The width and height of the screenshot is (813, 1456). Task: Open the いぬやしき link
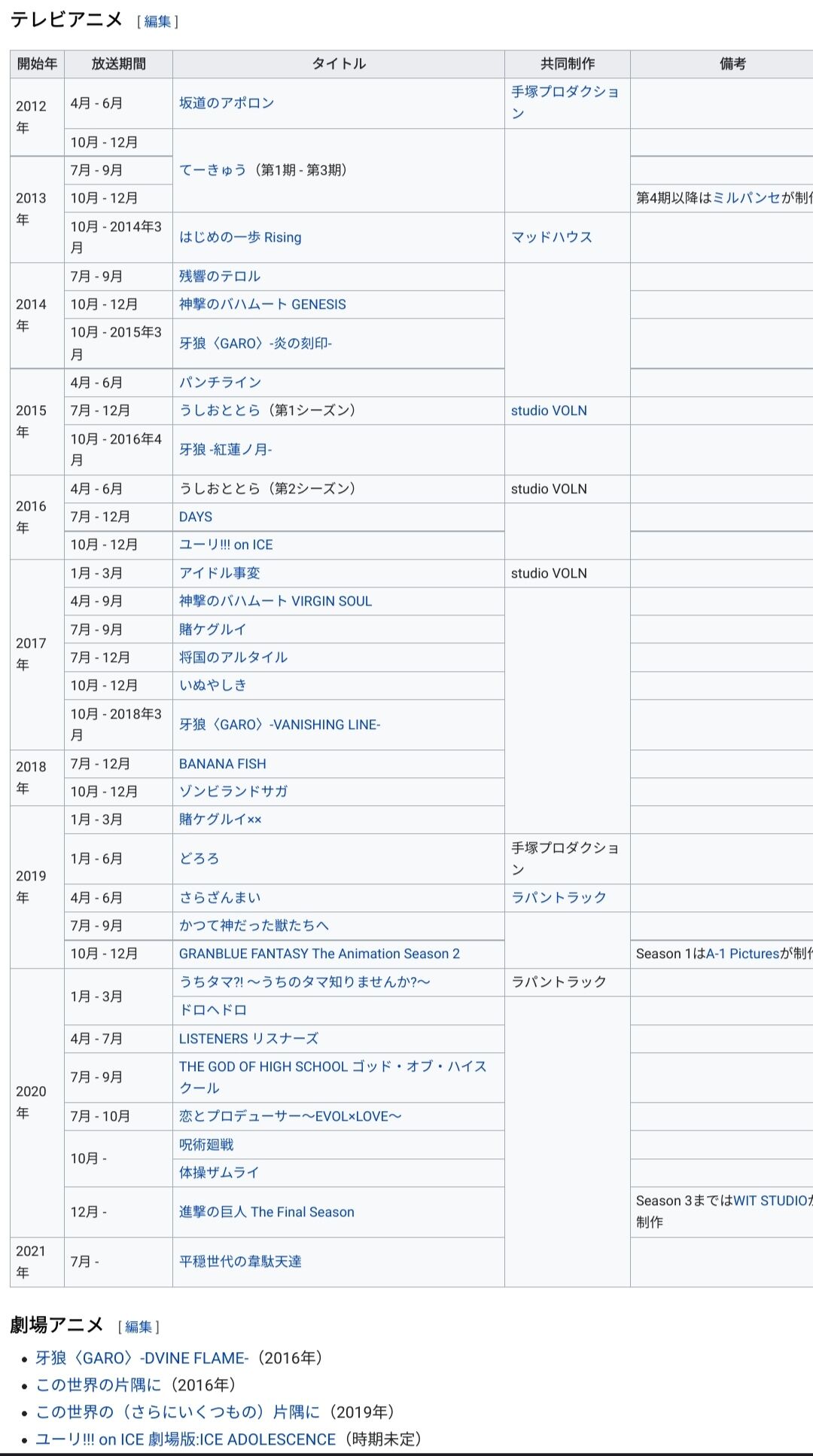click(213, 685)
